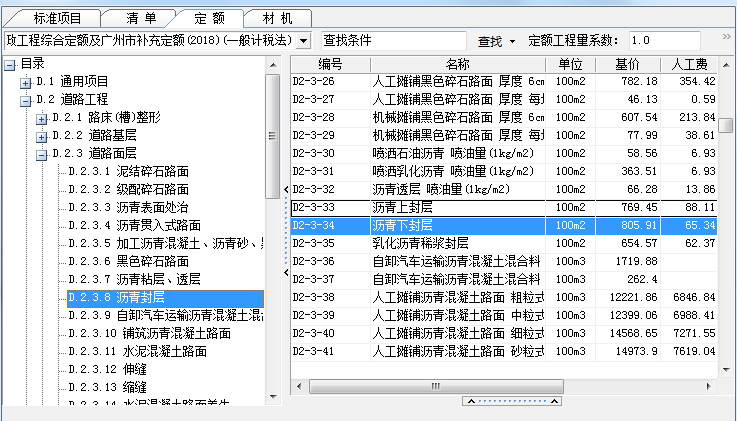Select row D2-3-28

coord(504,117)
